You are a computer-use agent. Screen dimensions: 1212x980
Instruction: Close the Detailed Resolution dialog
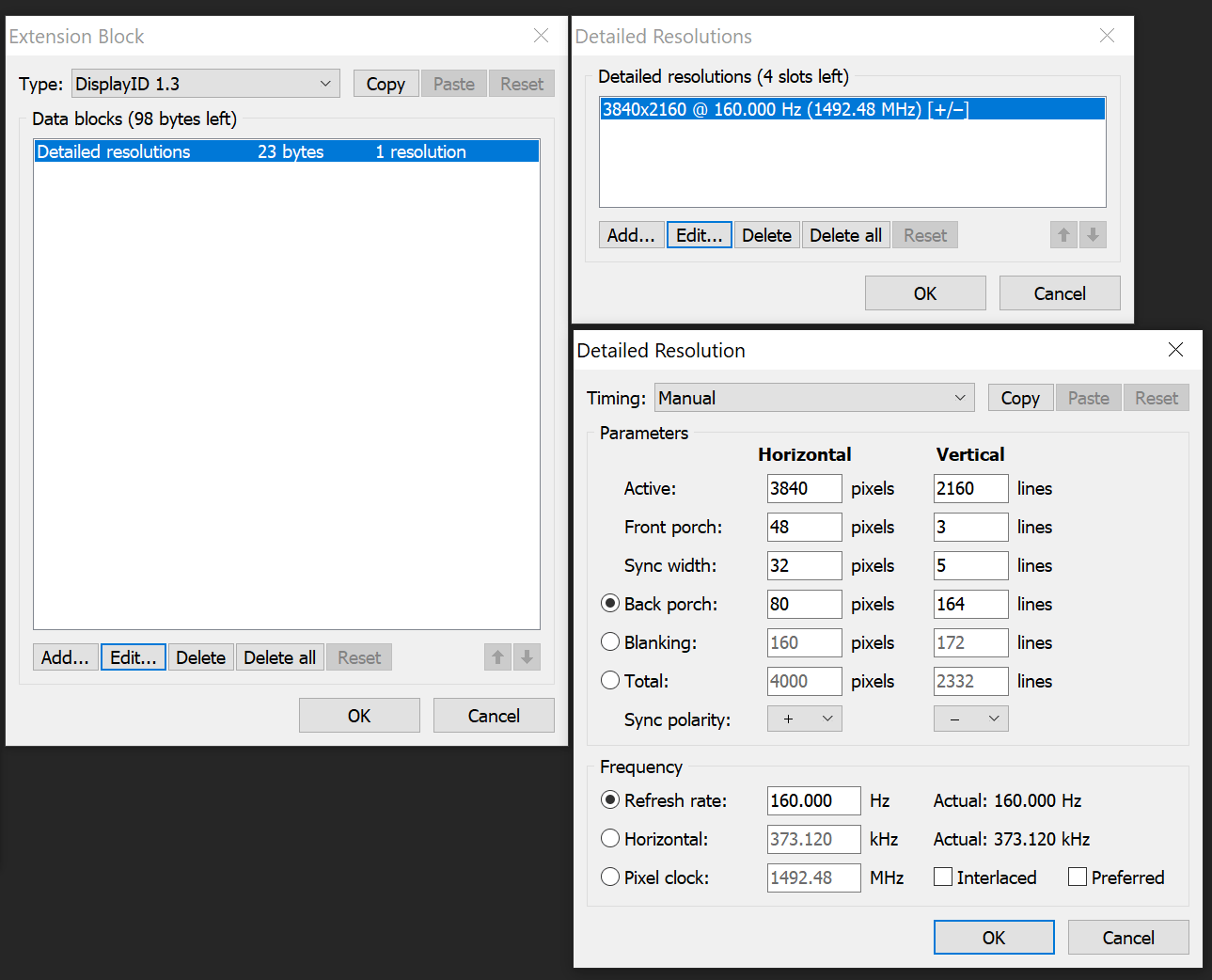(x=1175, y=350)
